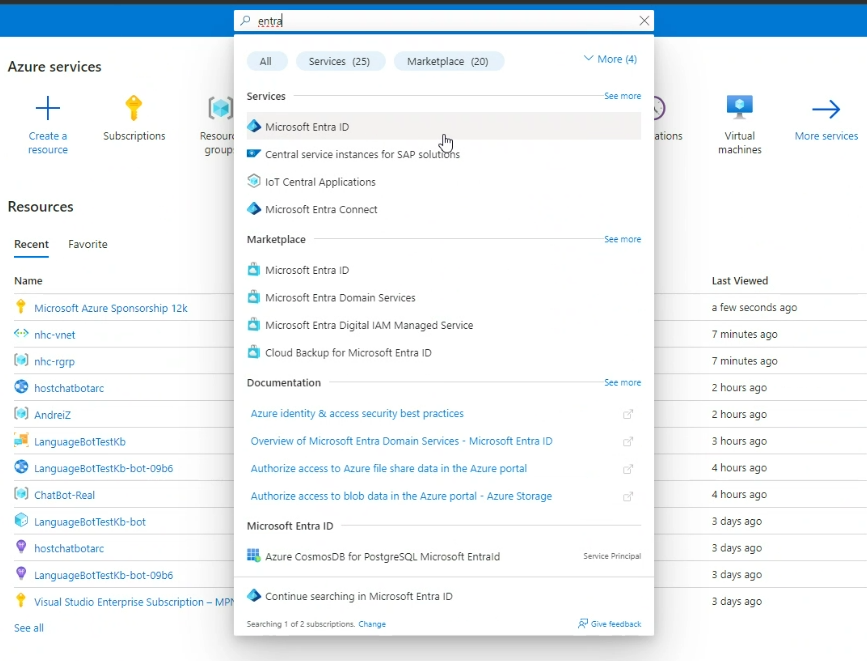This screenshot has height=661, width=867.
Task: Click external link icon for file share data doc
Action: pos(628,469)
